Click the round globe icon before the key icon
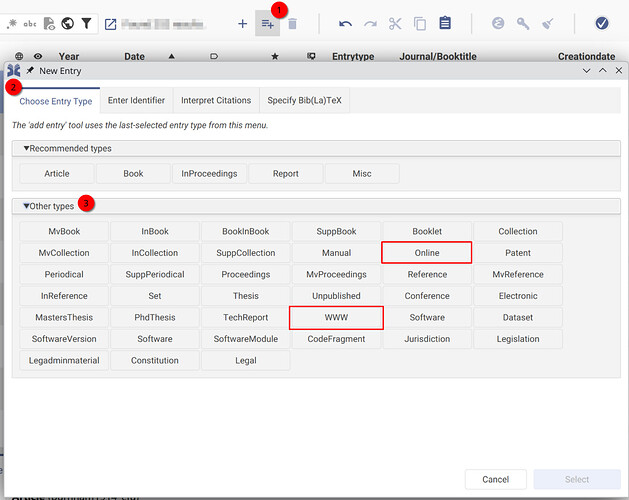 click(x=498, y=23)
